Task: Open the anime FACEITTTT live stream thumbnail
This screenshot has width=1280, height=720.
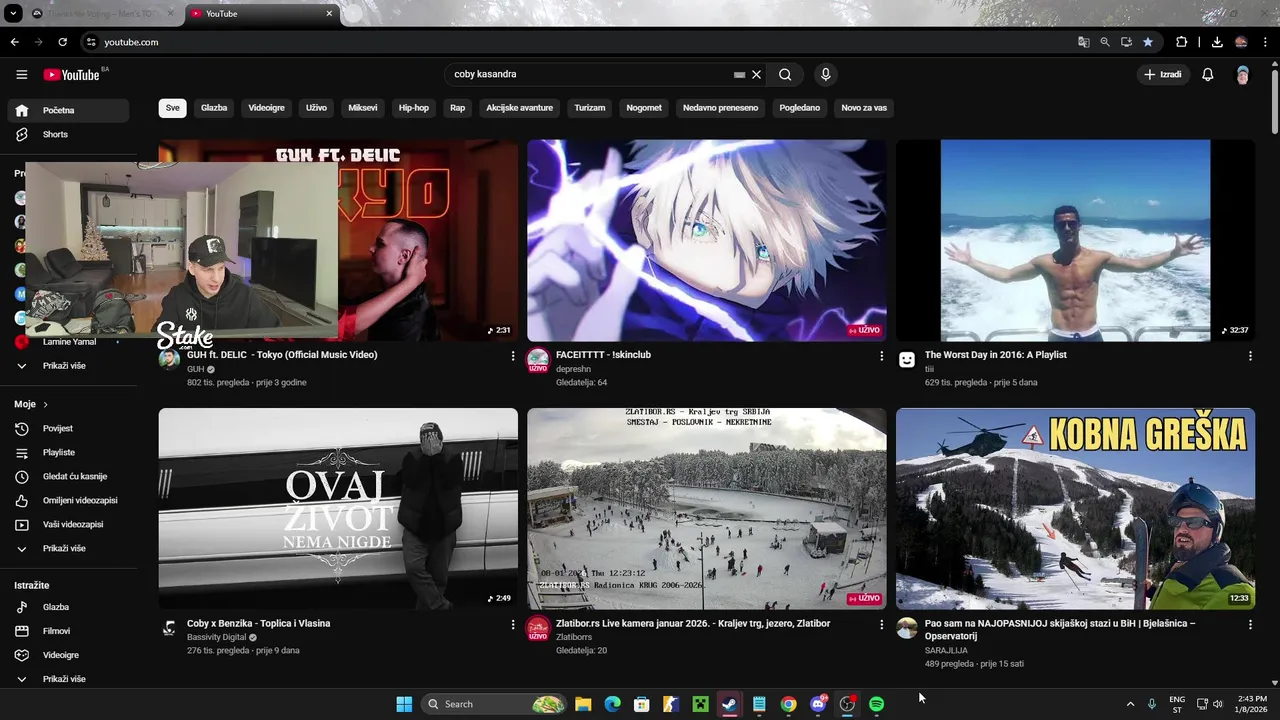Action: click(x=706, y=240)
